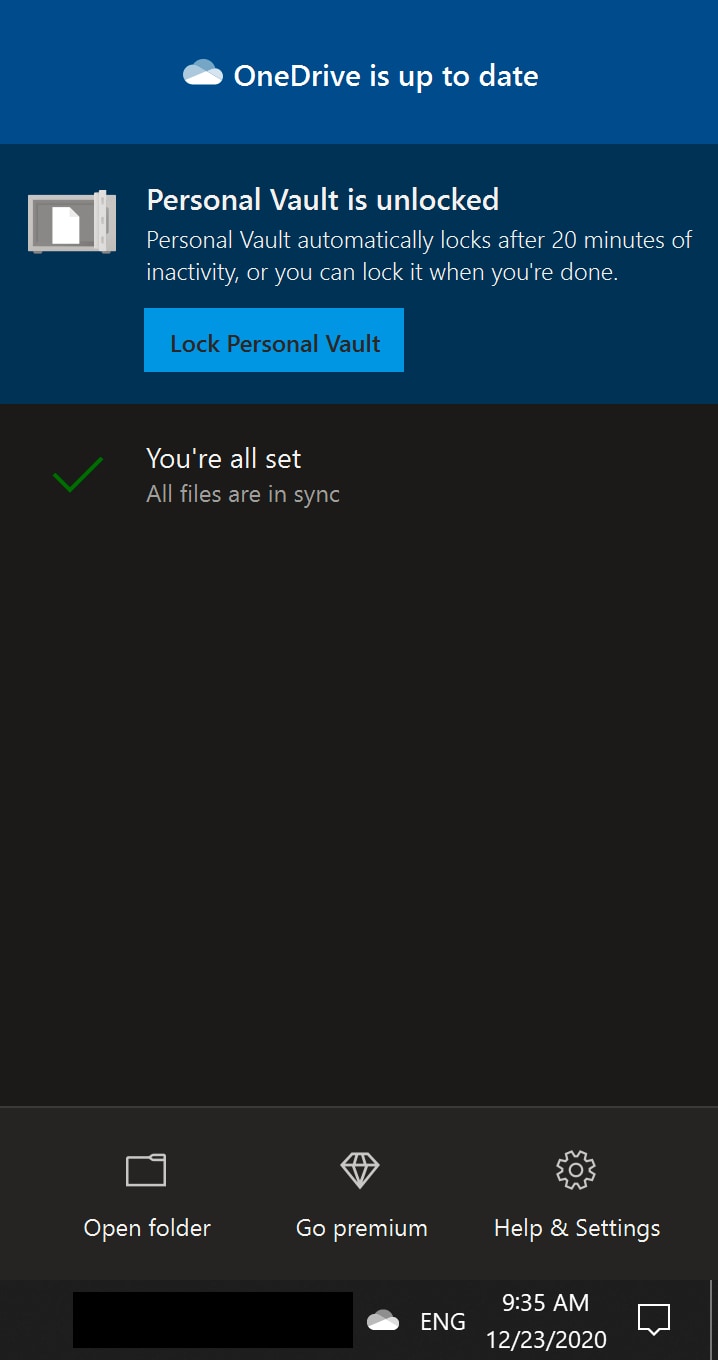Open the taskbar clock showing 9:35 AM
This screenshot has width=718, height=1360.
[546, 1303]
